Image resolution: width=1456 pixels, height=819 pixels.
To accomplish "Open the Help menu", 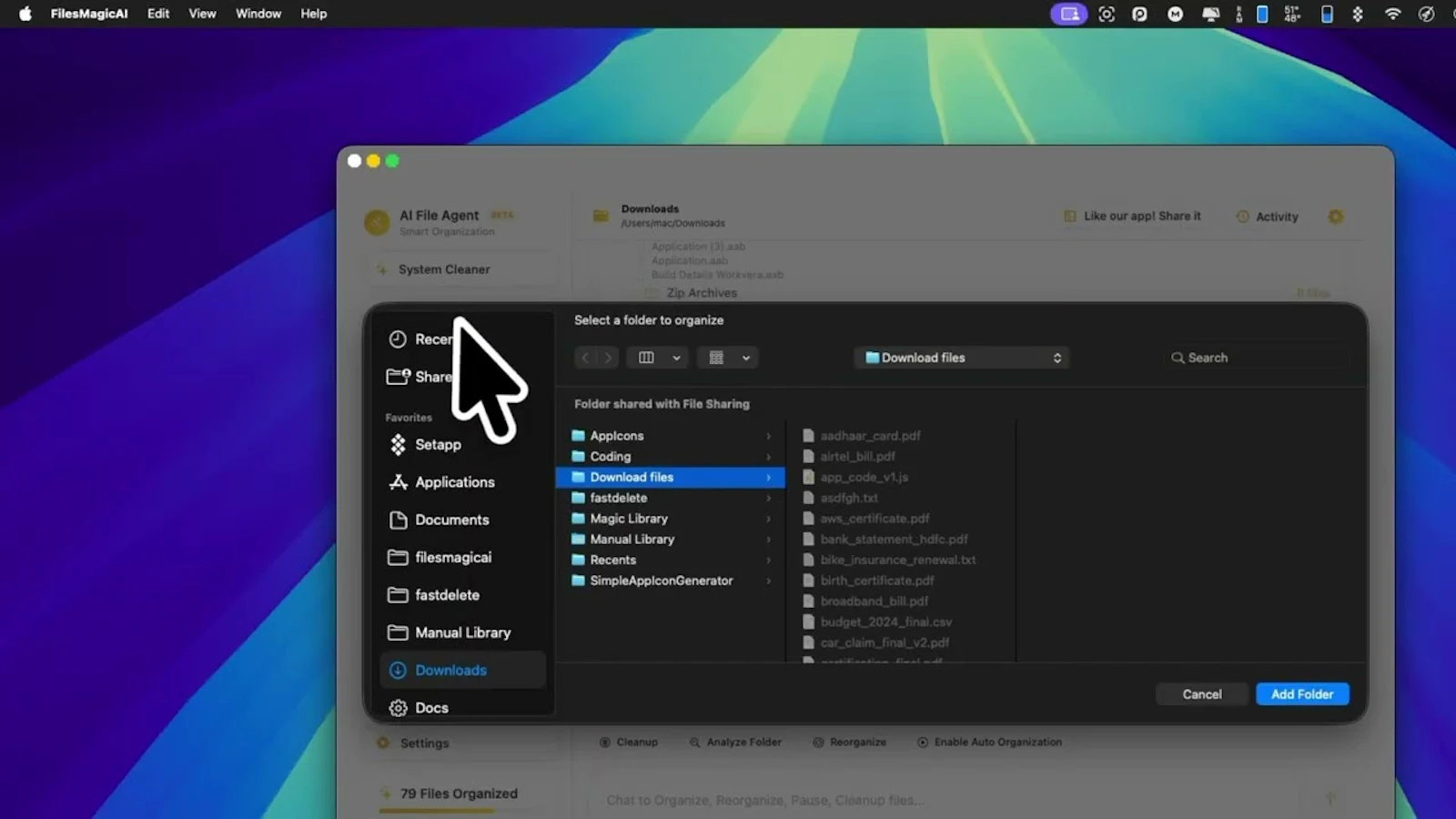I will point(314,14).
